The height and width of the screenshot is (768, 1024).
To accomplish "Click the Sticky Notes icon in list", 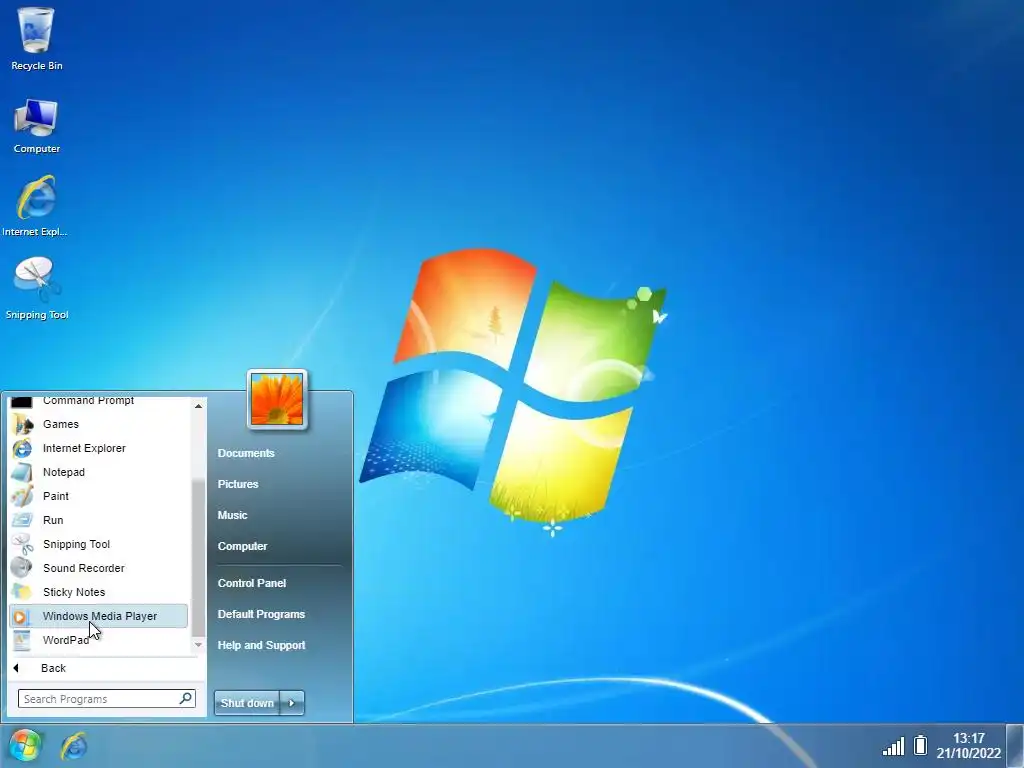I will point(22,592).
